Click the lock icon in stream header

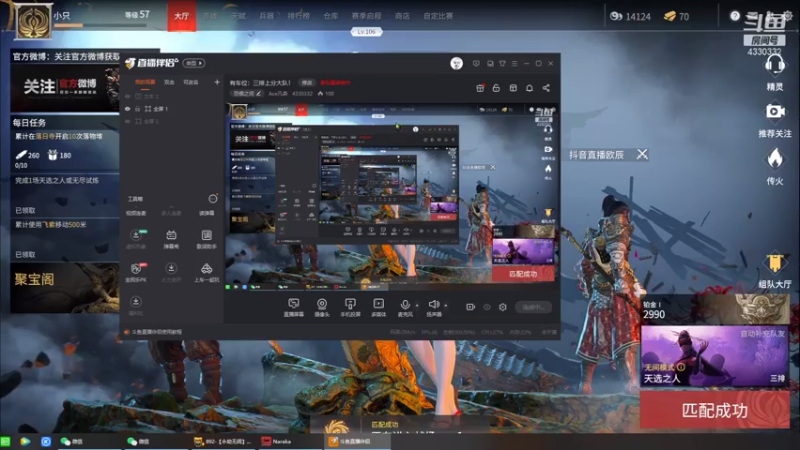point(496,88)
